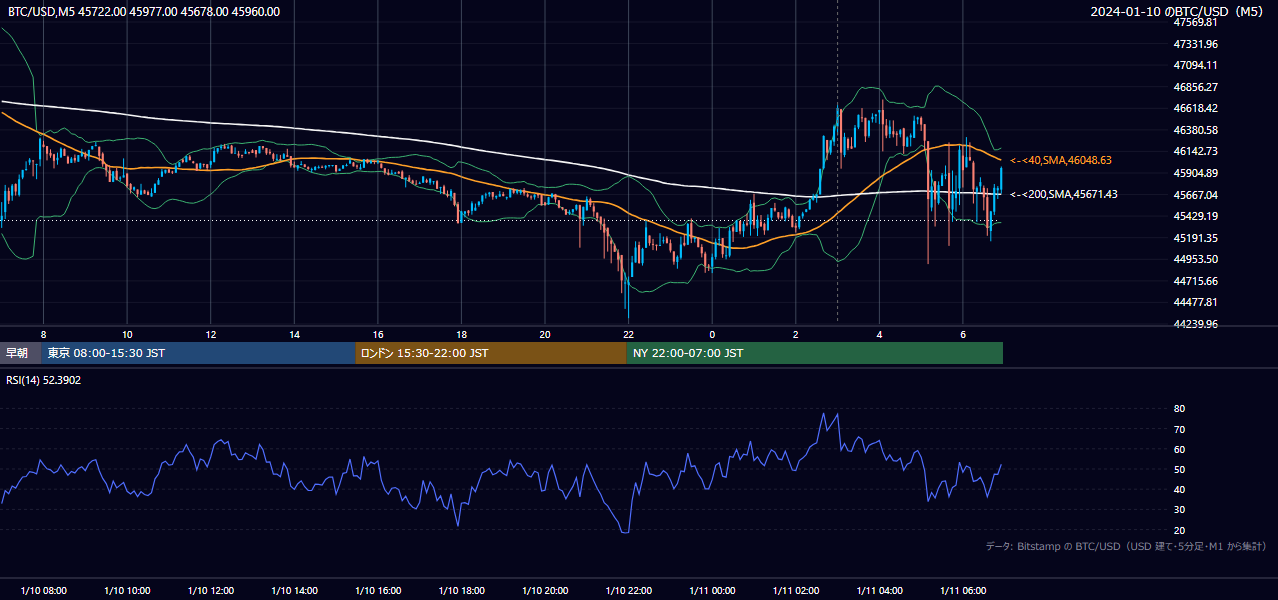Click price axis value 45904.89
Image resolution: width=1278 pixels, height=600 pixels.
(x=1195, y=173)
